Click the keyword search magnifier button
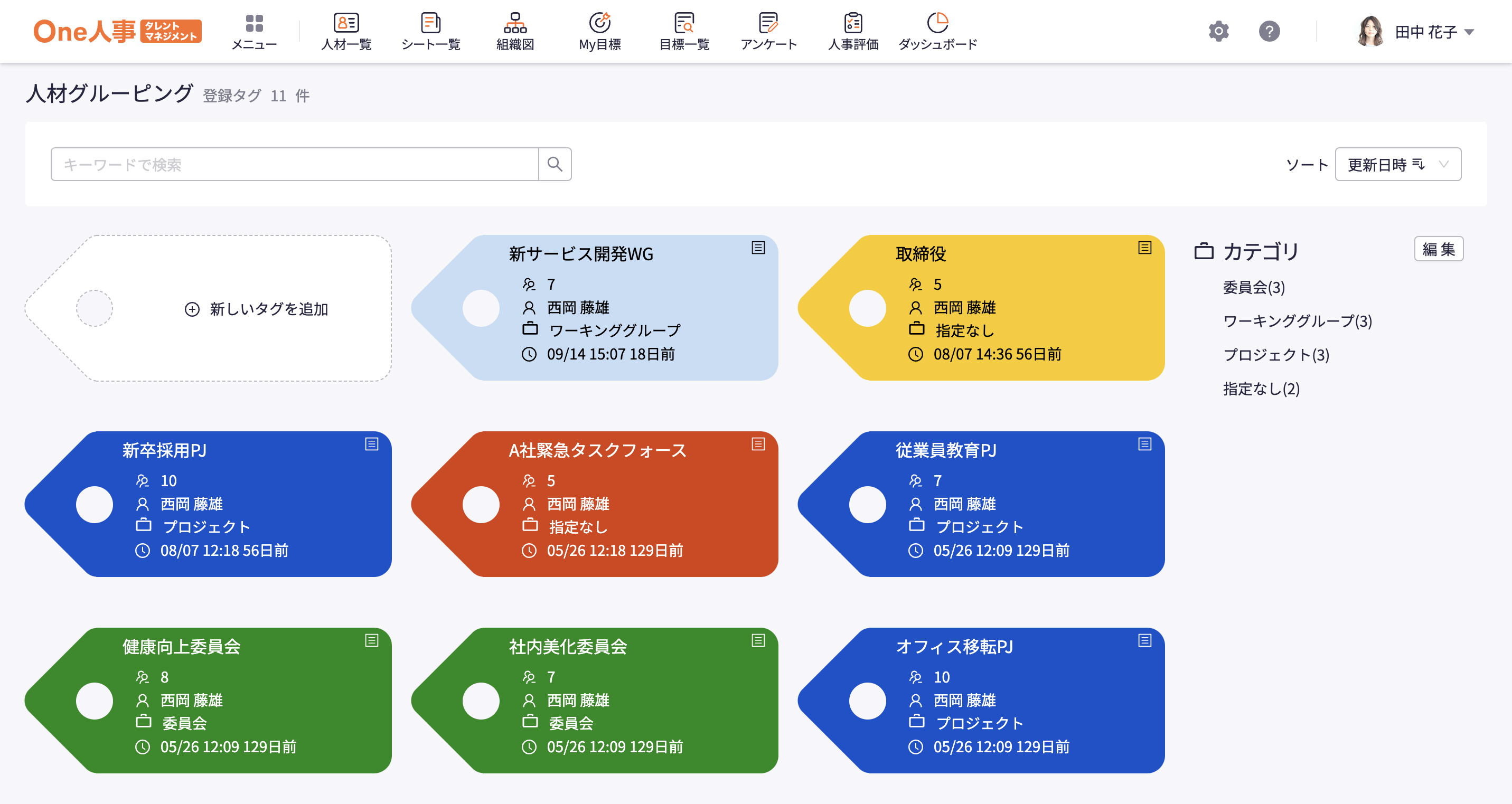 point(555,164)
